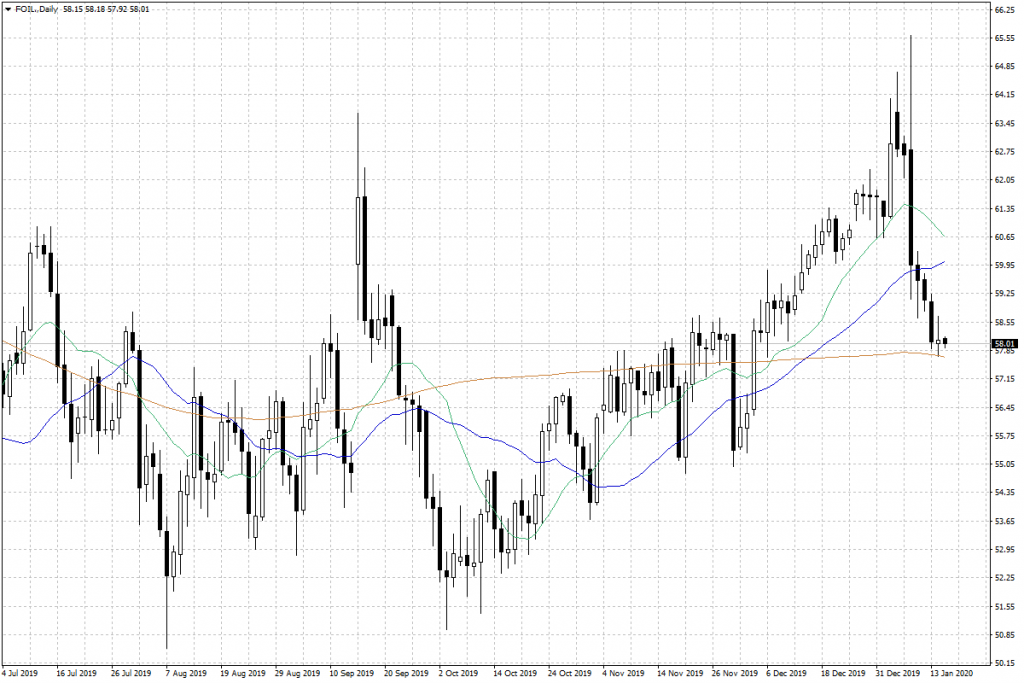This screenshot has height=683, width=1024.
Task: Click the 20 Sep 2019 date label
Action: click(x=406, y=673)
